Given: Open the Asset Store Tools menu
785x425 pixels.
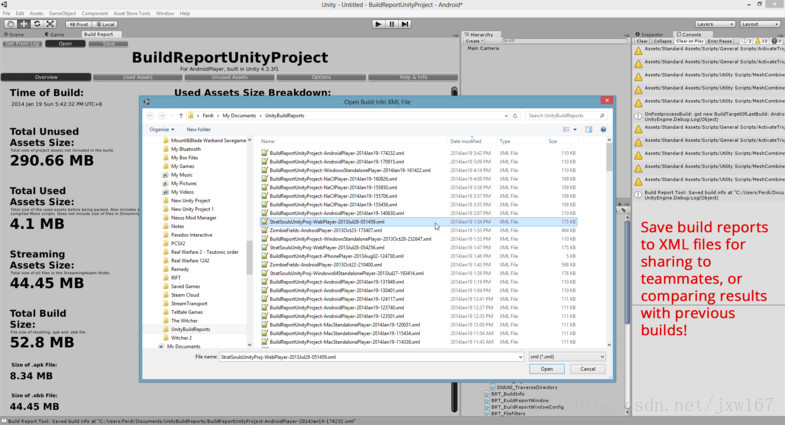Looking at the screenshot, I should click(x=132, y=14).
